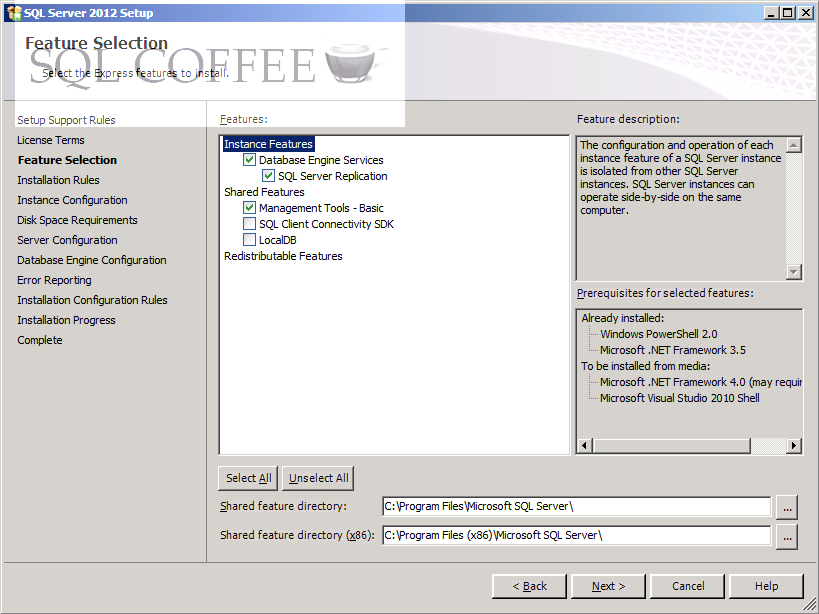The height and width of the screenshot is (614, 819).
Task: Select Microsoft Visual Studio 2010 Shell entry
Action: tap(680, 398)
